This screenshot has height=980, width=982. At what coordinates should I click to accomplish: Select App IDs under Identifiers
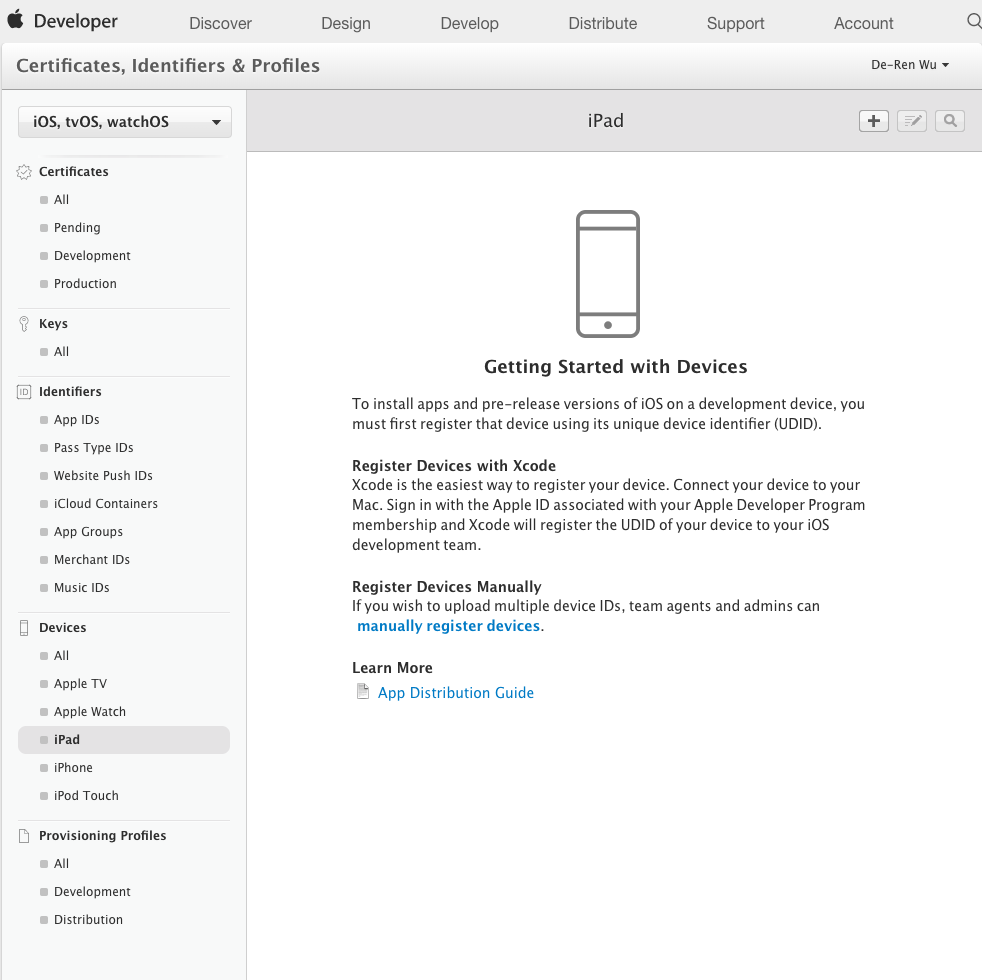pyautogui.click(x=76, y=420)
